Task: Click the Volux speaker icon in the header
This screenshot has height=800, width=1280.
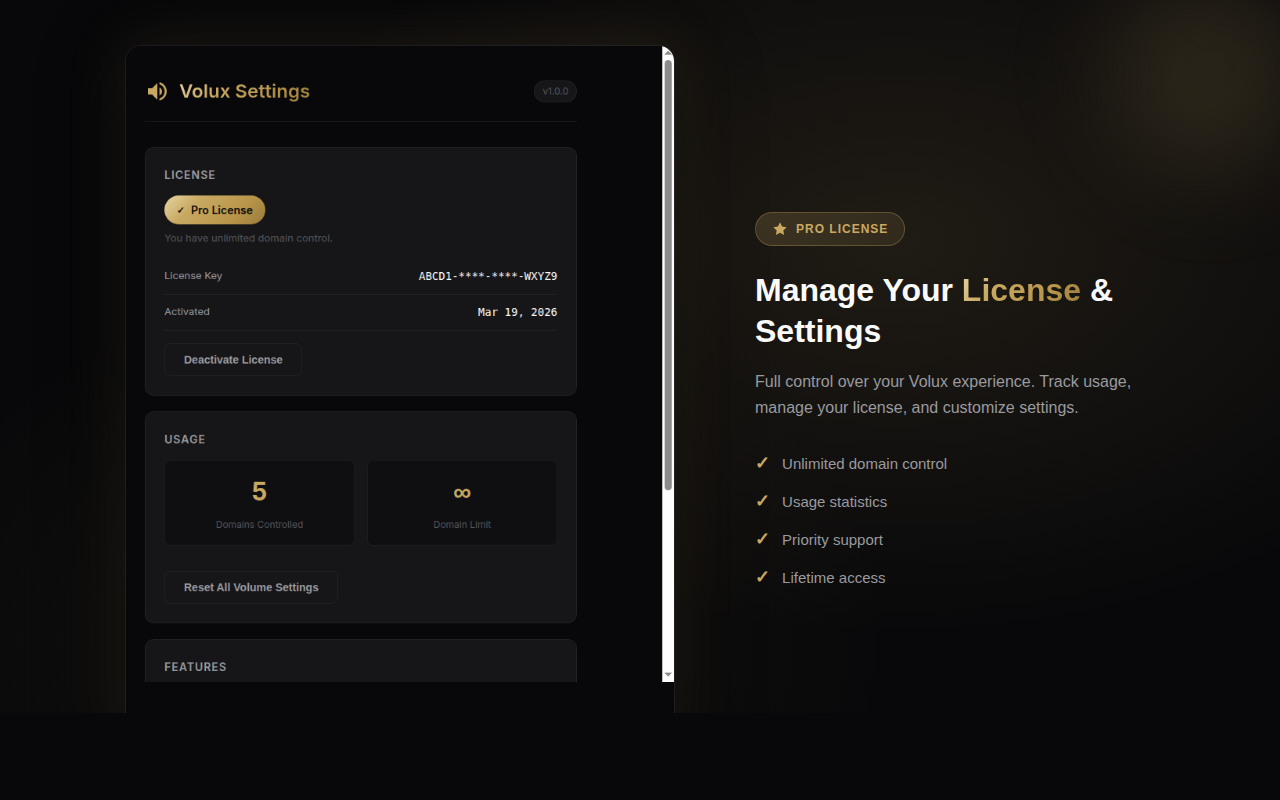Action: coord(157,91)
